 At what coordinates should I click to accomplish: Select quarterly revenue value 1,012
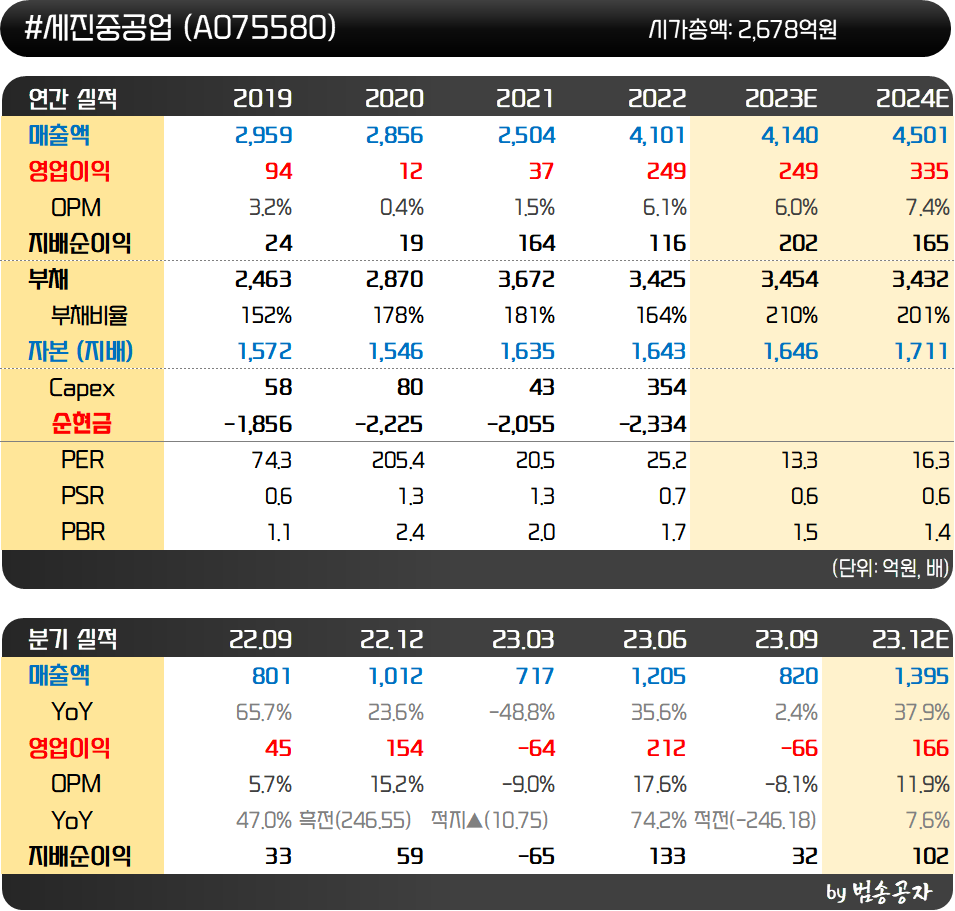pyautogui.click(x=396, y=676)
